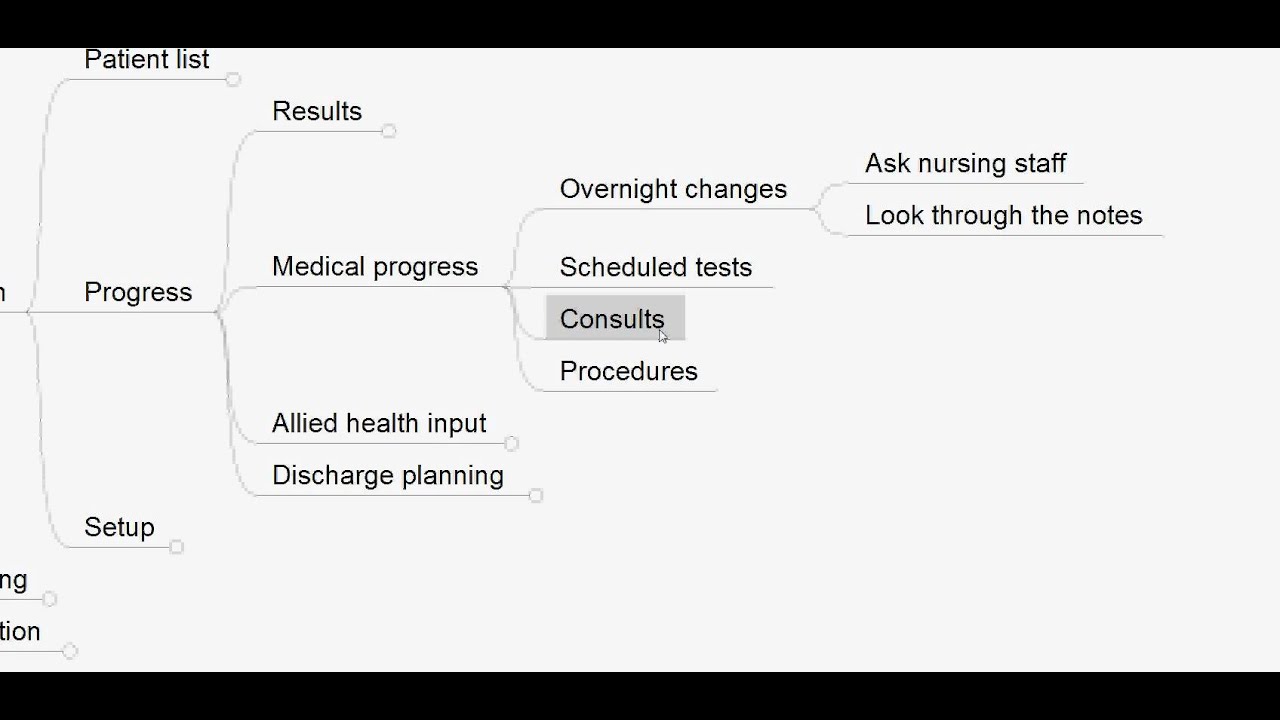This screenshot has width=1280, height=720.
Task: Click Look through the notes node
Action: 1003,215
